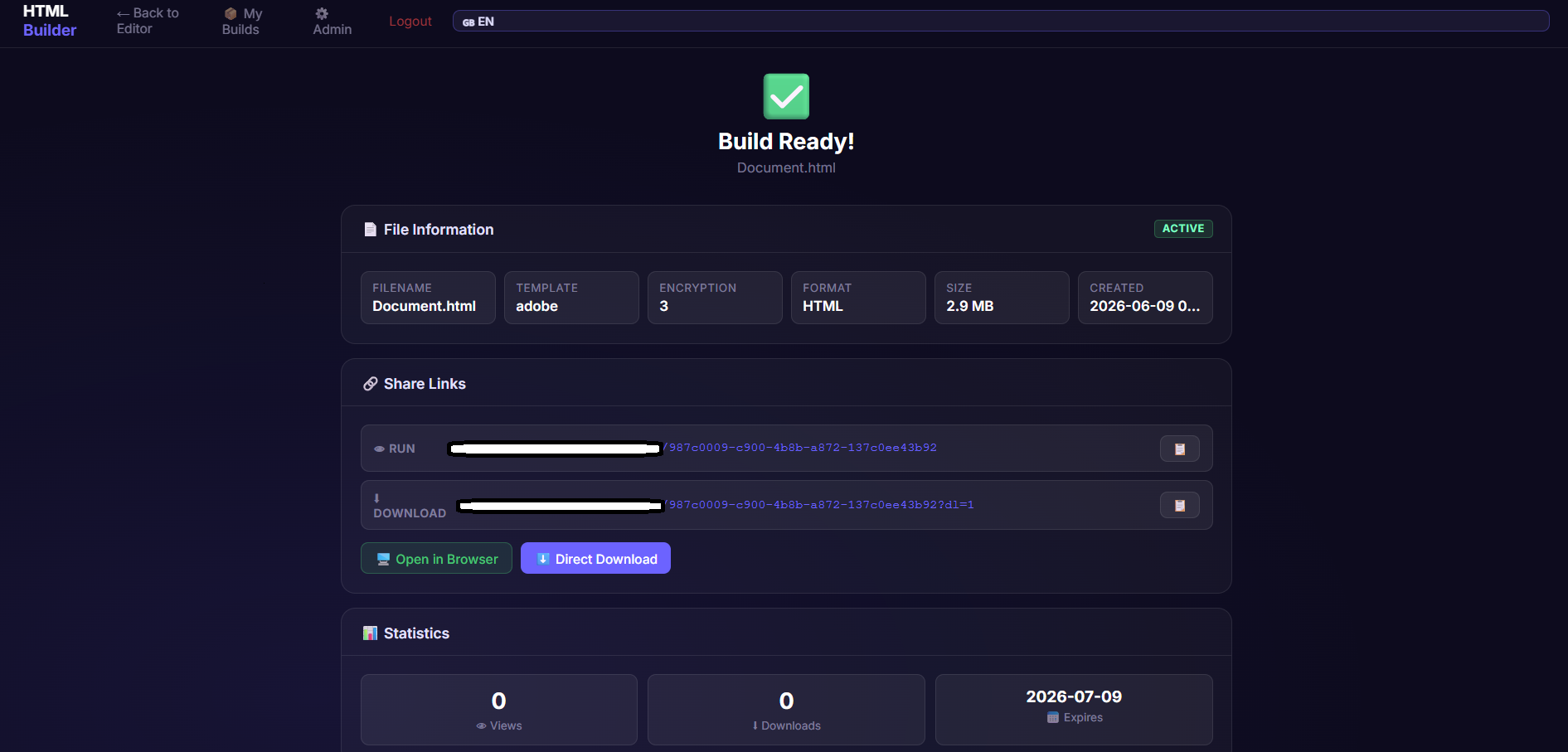Click the Statistics bar chart icon
Viewport: 1568px width, 752px height.
[x=370, y=633]
